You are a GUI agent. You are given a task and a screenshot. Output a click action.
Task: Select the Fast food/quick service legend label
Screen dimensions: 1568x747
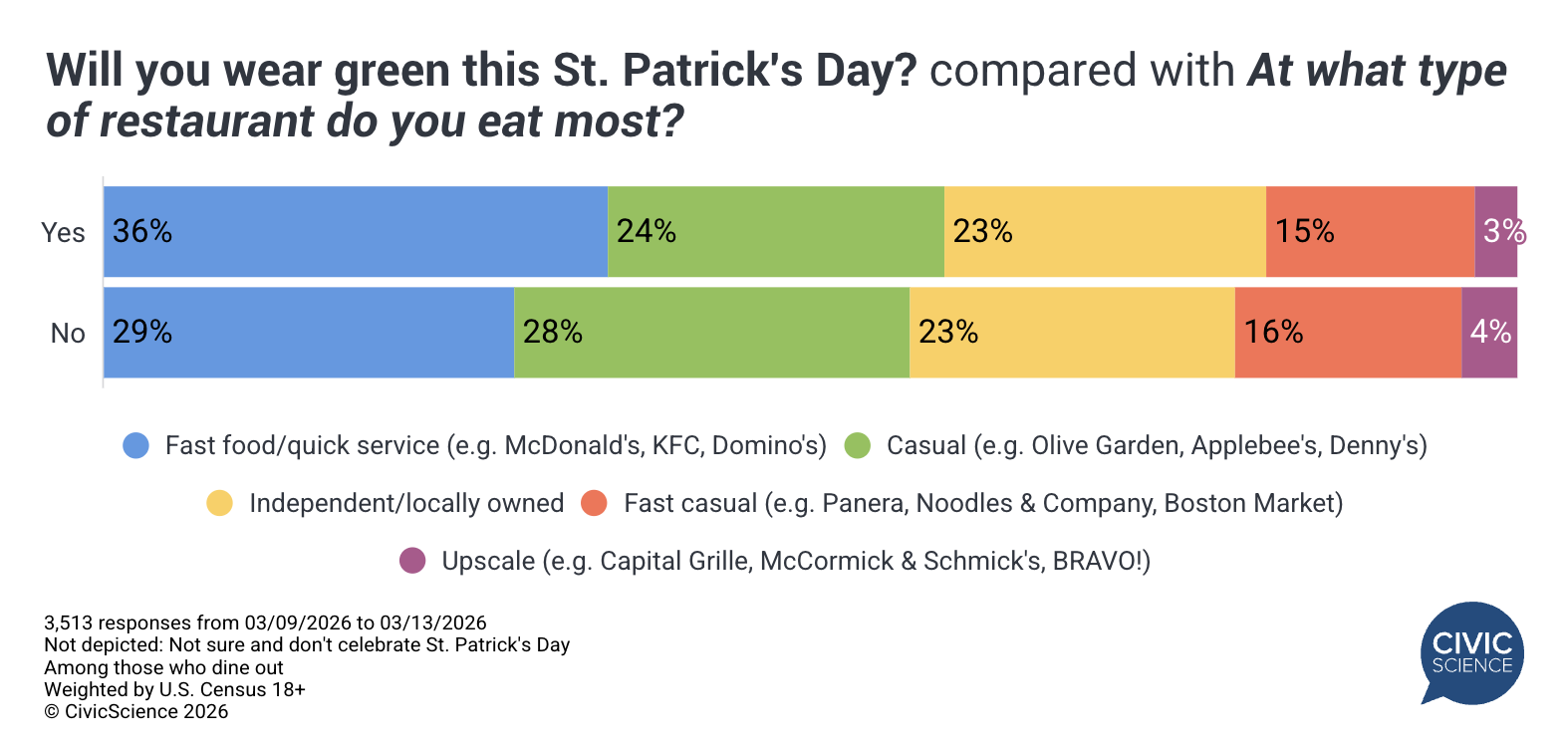(495, 445)
